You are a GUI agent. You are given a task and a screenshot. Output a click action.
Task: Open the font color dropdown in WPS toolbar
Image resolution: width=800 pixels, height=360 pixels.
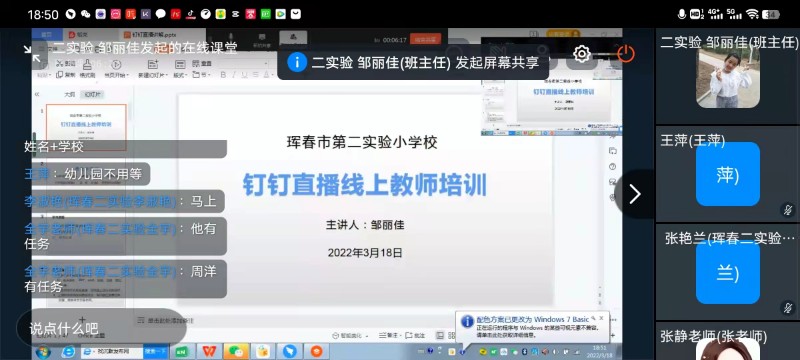pos(268,75)
